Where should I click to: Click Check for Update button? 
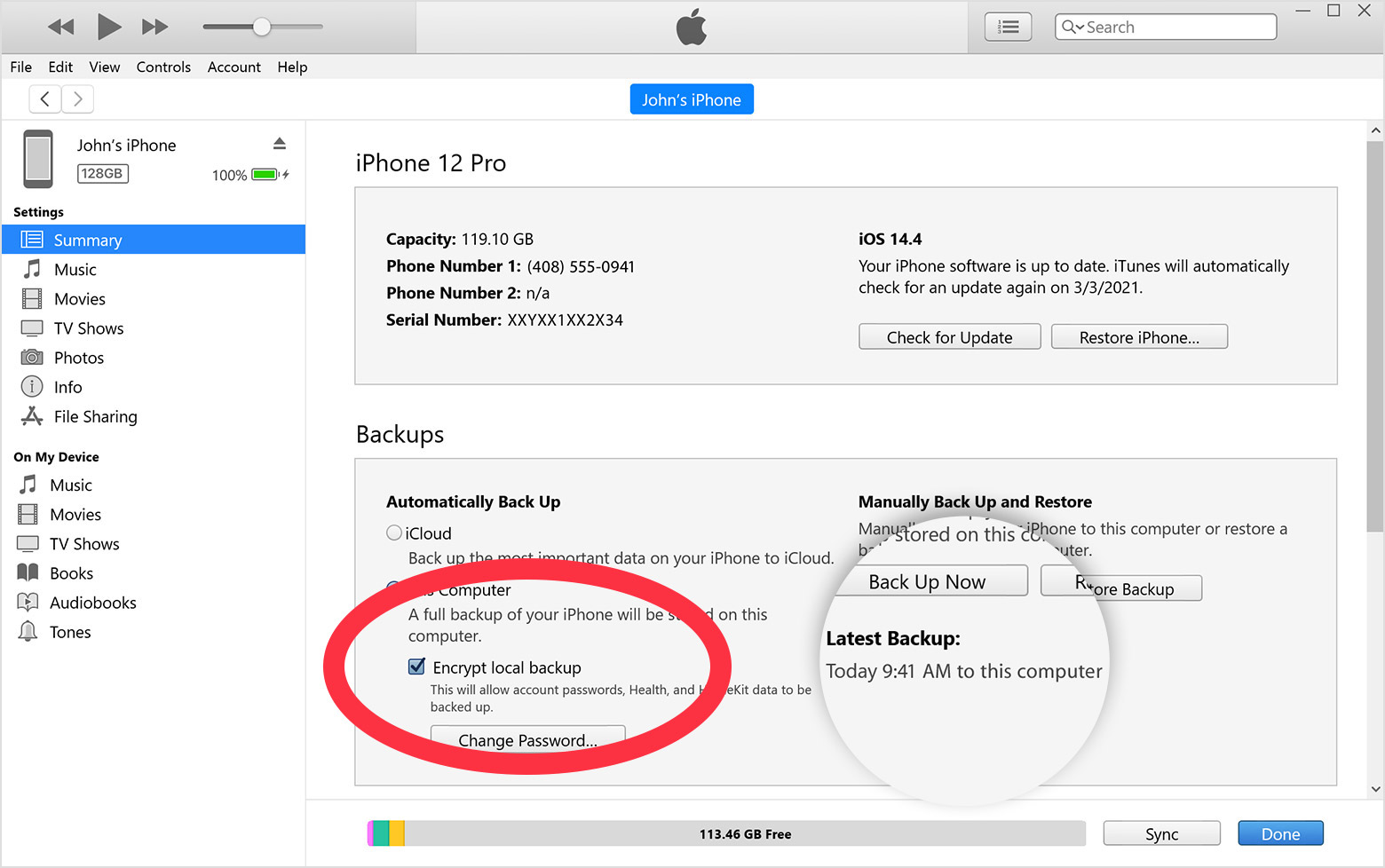(x=949, y=337)
